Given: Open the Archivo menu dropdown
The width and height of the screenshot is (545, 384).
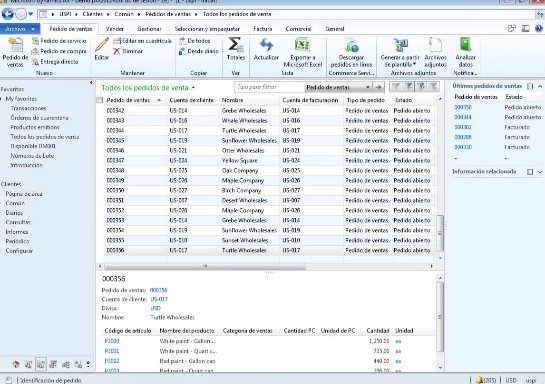Looking at the screenshot, I should pyautogui.click(x=20, y=29).
